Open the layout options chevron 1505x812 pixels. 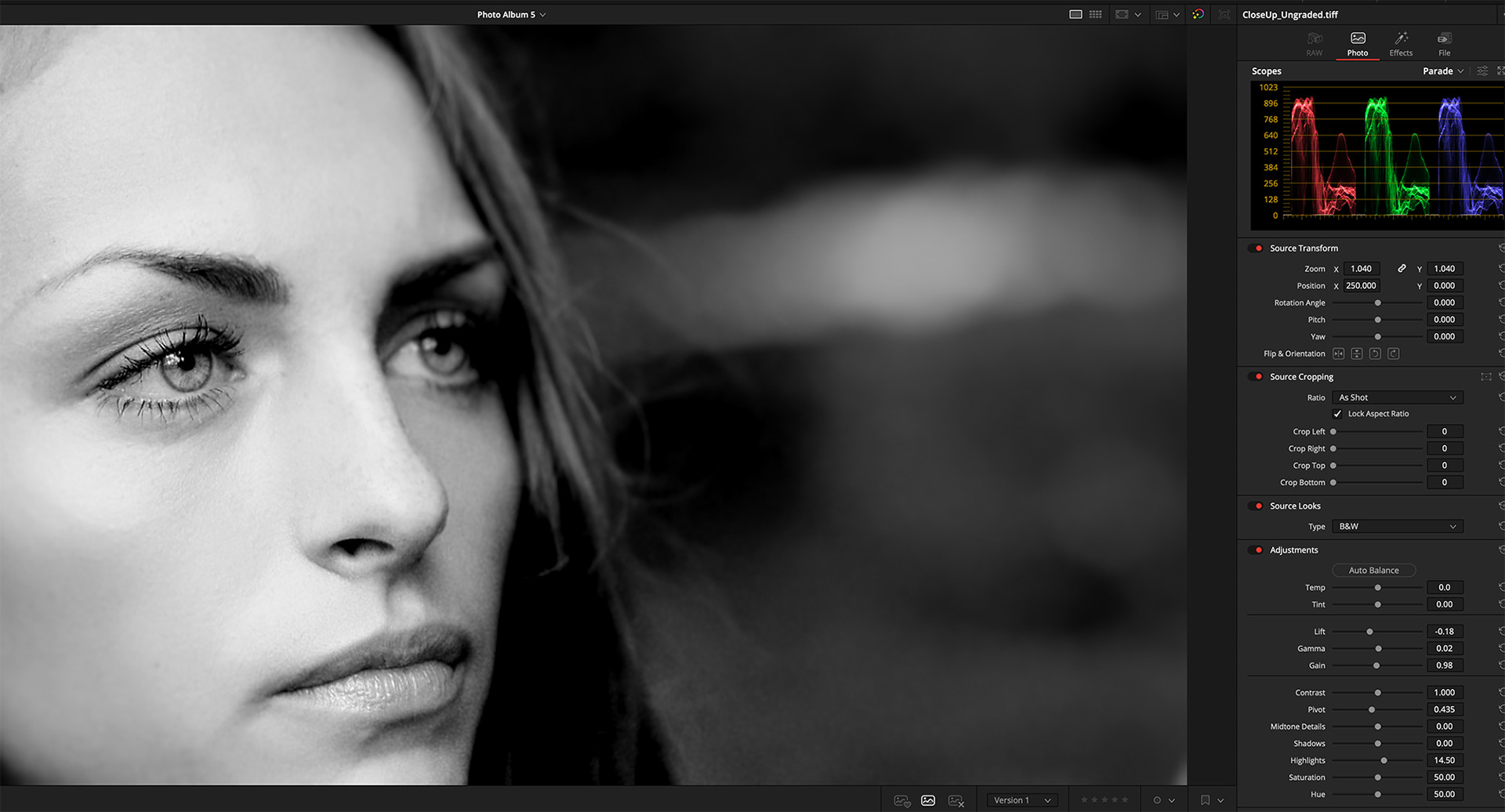coord(1177,15)
